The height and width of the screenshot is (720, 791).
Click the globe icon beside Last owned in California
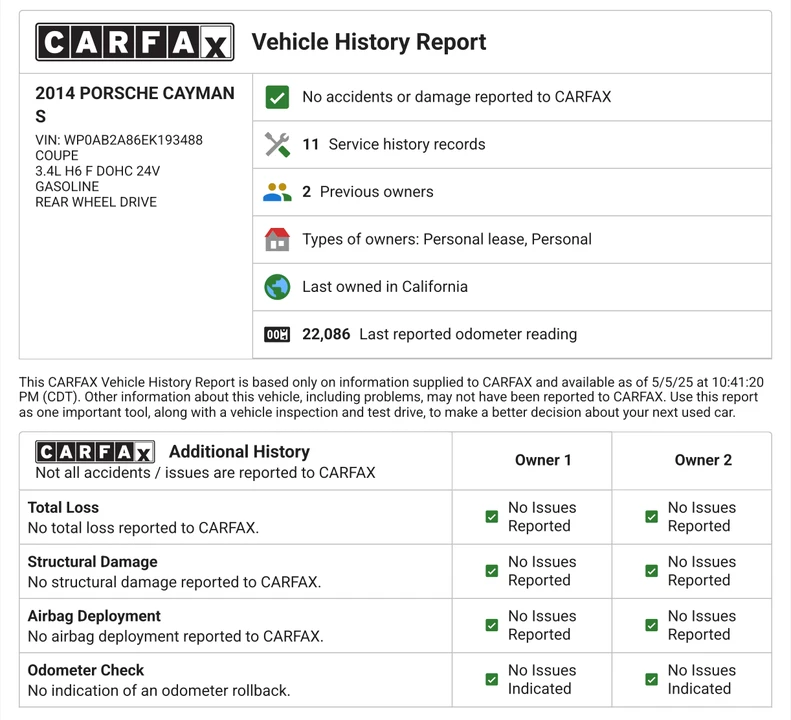pos(277,287)
